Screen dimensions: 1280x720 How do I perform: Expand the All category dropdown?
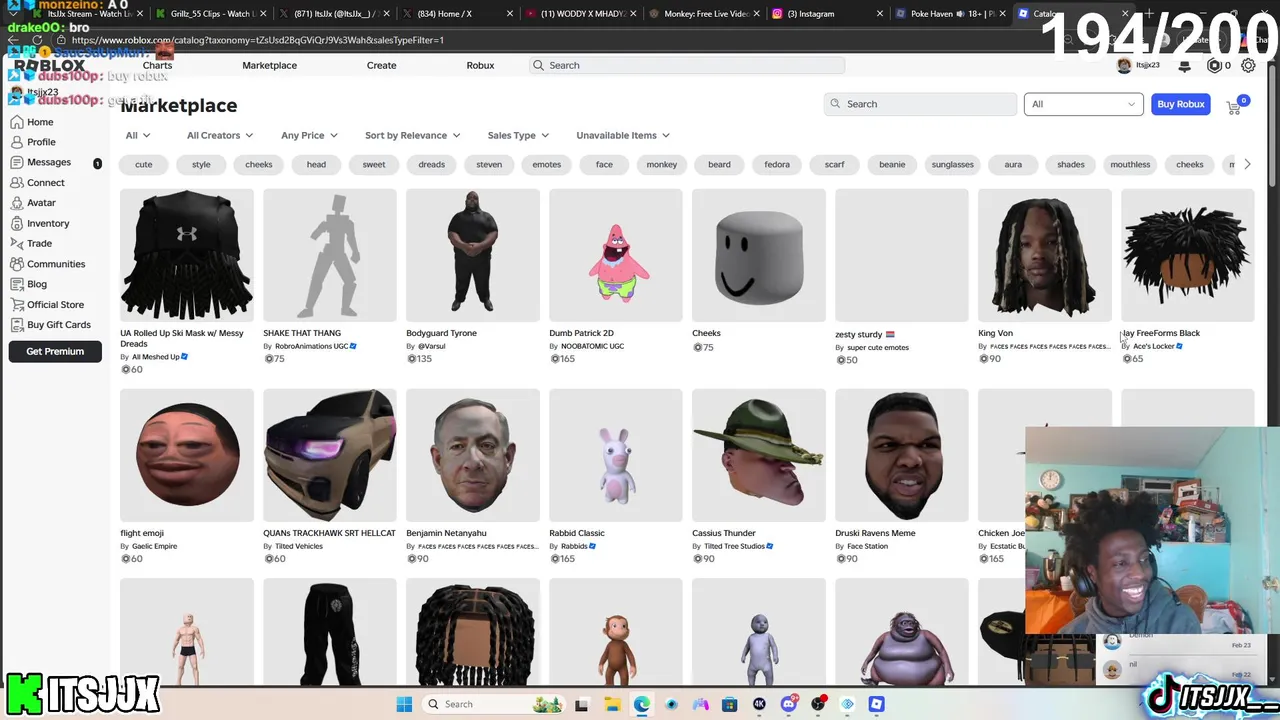click(x=138, y=135)
